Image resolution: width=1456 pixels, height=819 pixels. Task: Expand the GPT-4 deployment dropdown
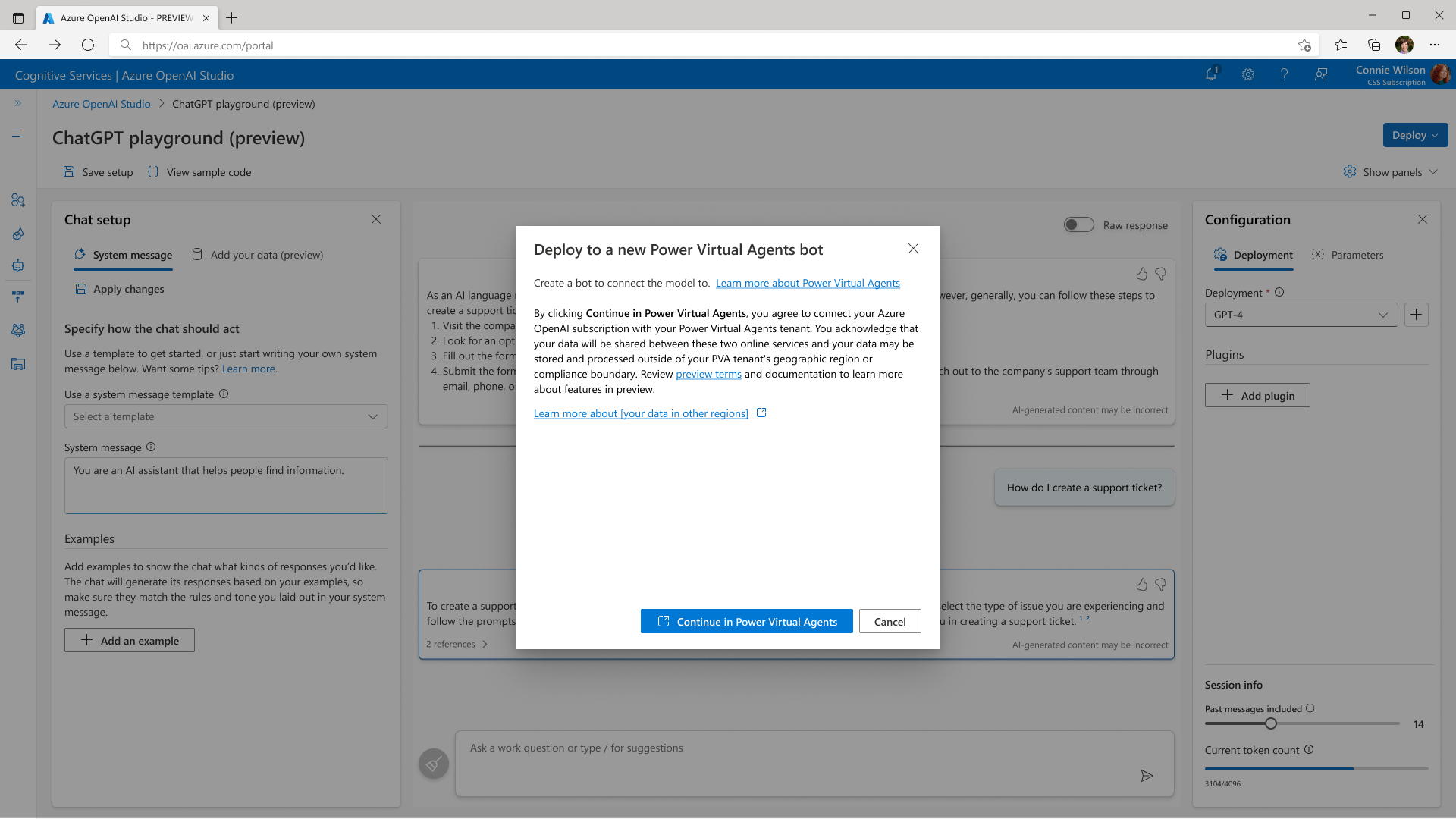click(1301, 315)
